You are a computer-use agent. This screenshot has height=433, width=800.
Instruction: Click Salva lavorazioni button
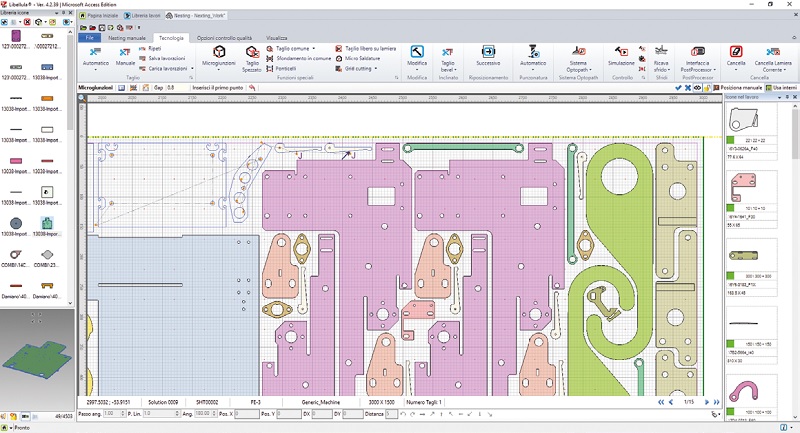click(167, 58)
